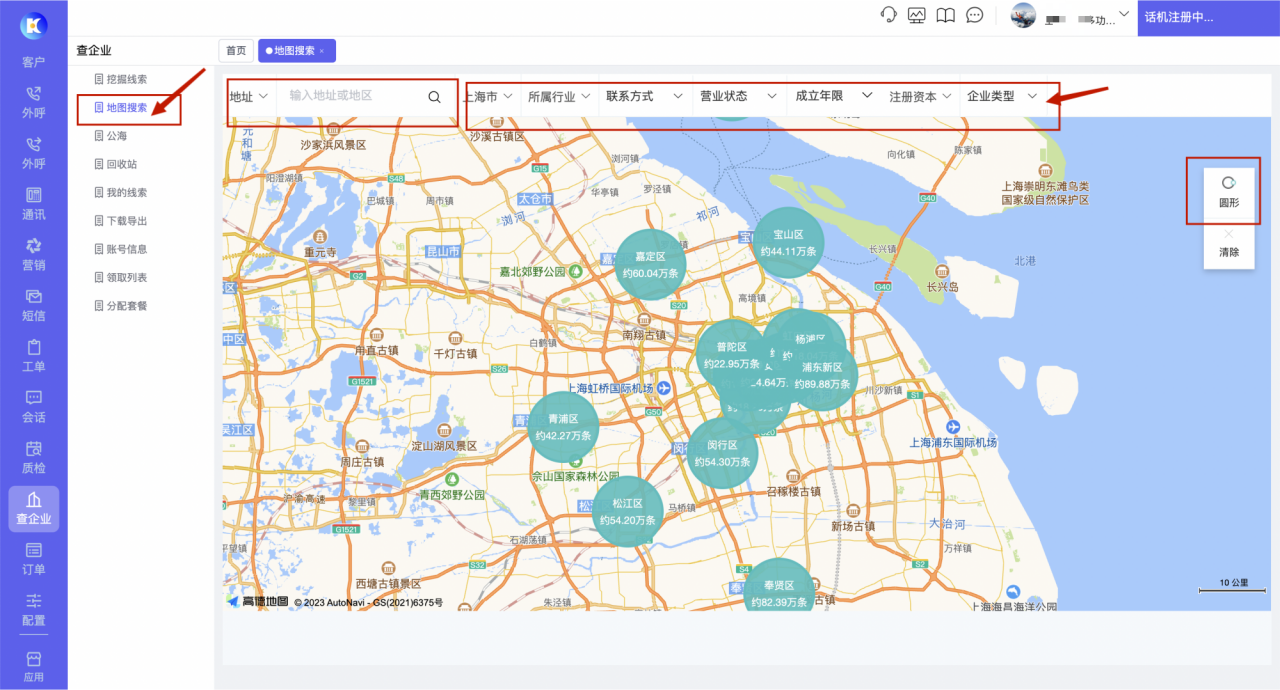Click the app logo at top-left

tap(33, 24)
